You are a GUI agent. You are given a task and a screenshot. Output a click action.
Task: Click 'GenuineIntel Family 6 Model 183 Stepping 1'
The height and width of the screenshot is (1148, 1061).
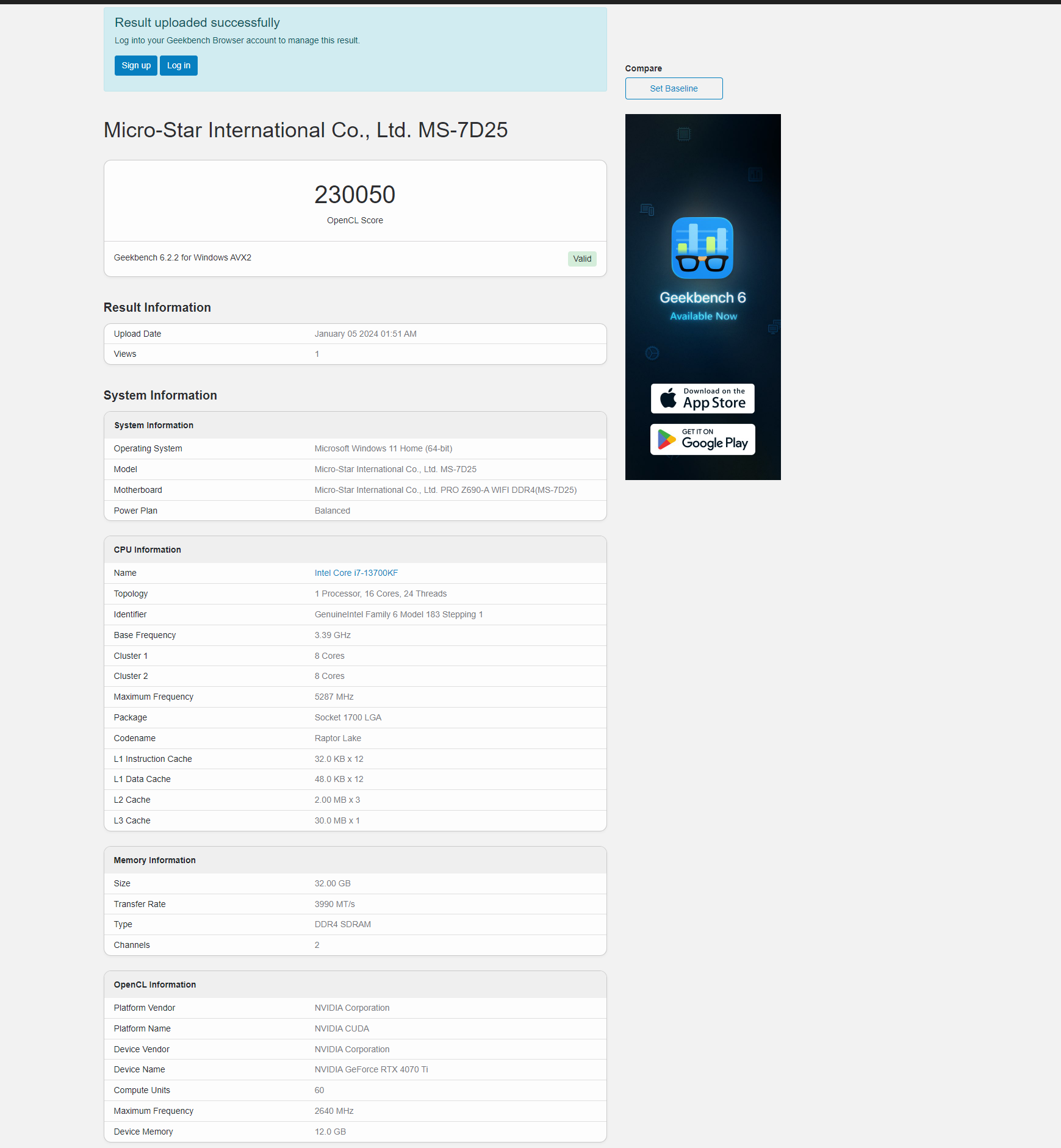coord(398,614)
